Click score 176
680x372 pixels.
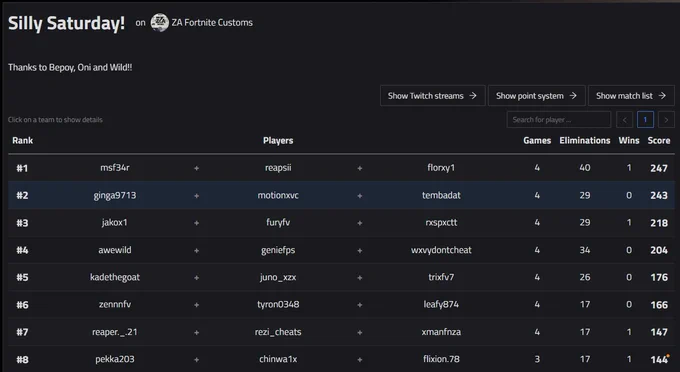[x=659, y=277]
